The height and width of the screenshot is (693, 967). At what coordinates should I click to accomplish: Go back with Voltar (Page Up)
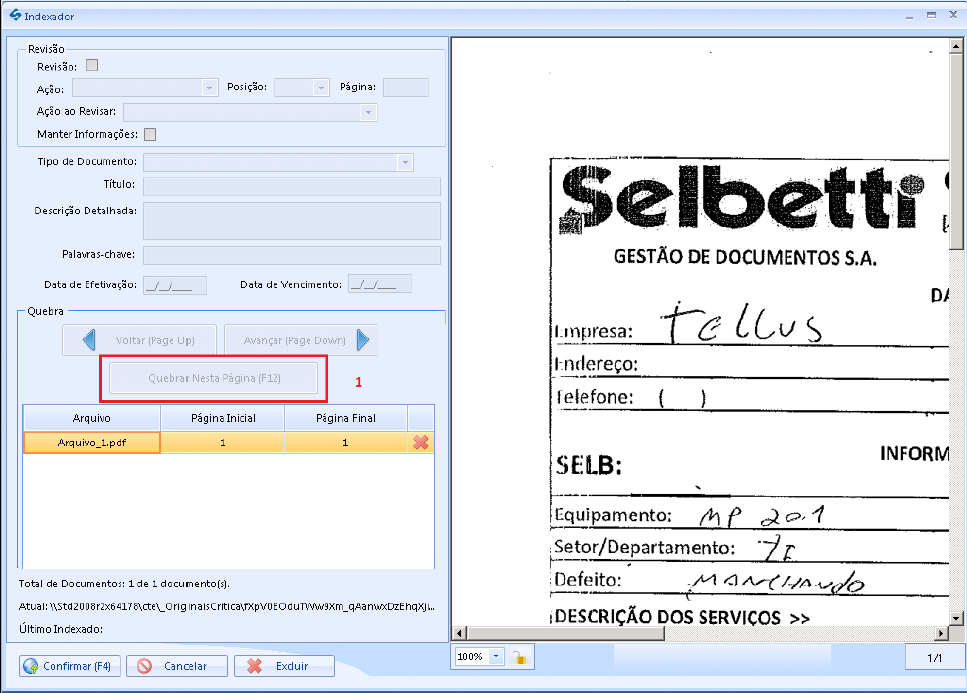tap(139, 340)
